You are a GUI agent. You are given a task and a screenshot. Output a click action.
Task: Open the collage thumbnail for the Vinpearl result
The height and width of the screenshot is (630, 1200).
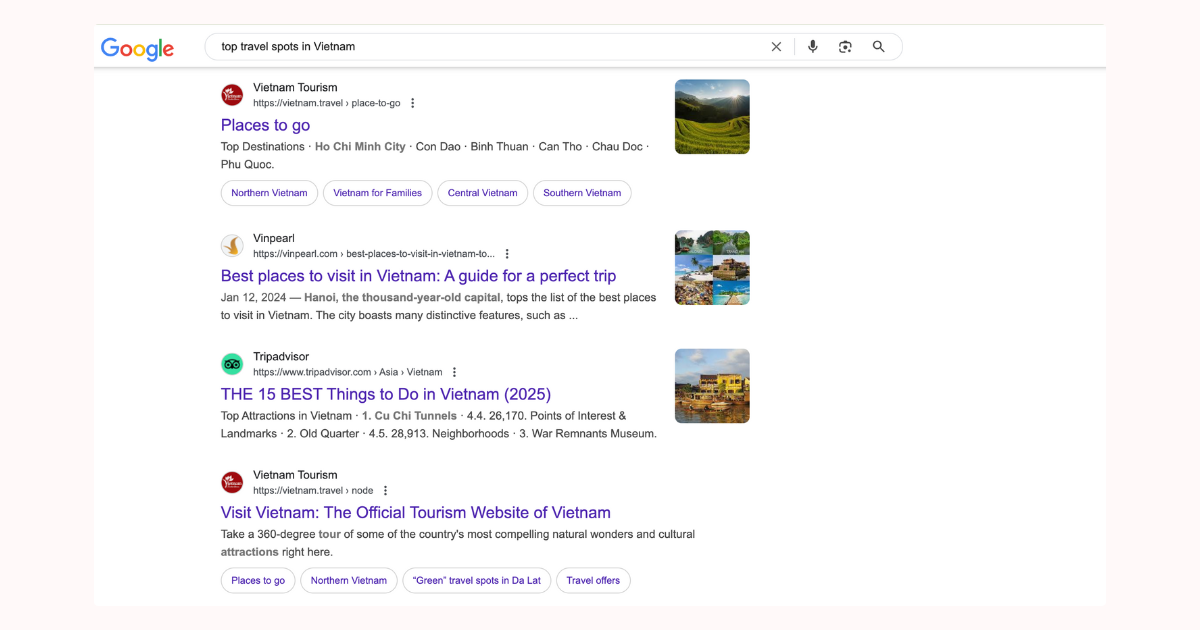coord(712,268)
